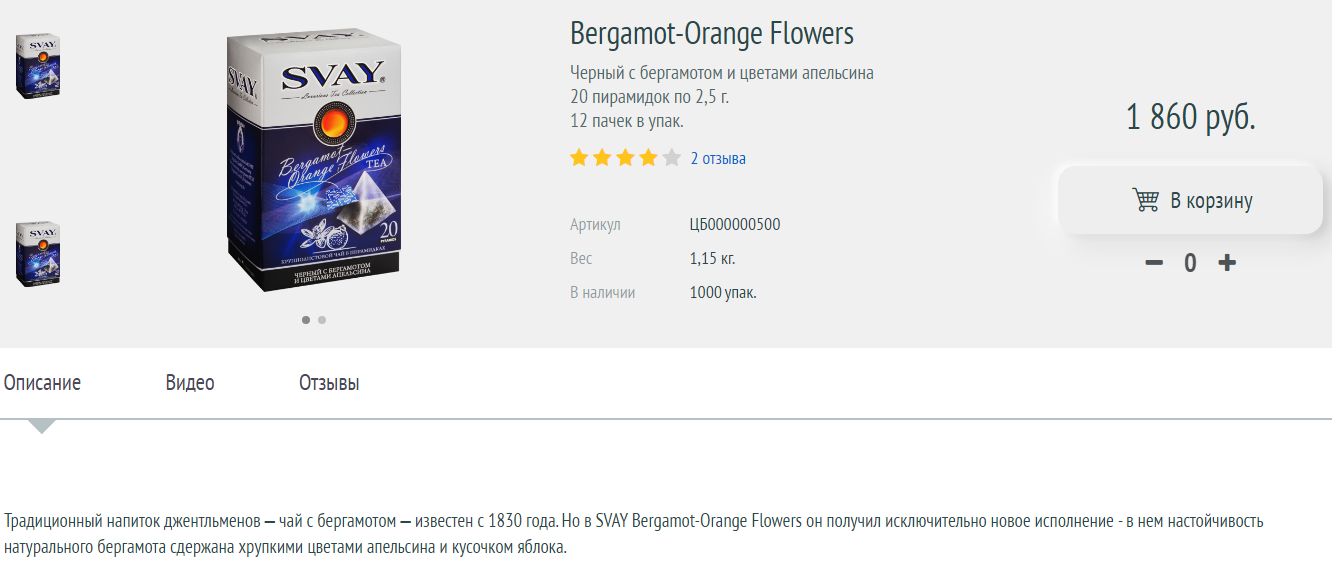Increase quantity with the plus icon

click(1227, 263)
